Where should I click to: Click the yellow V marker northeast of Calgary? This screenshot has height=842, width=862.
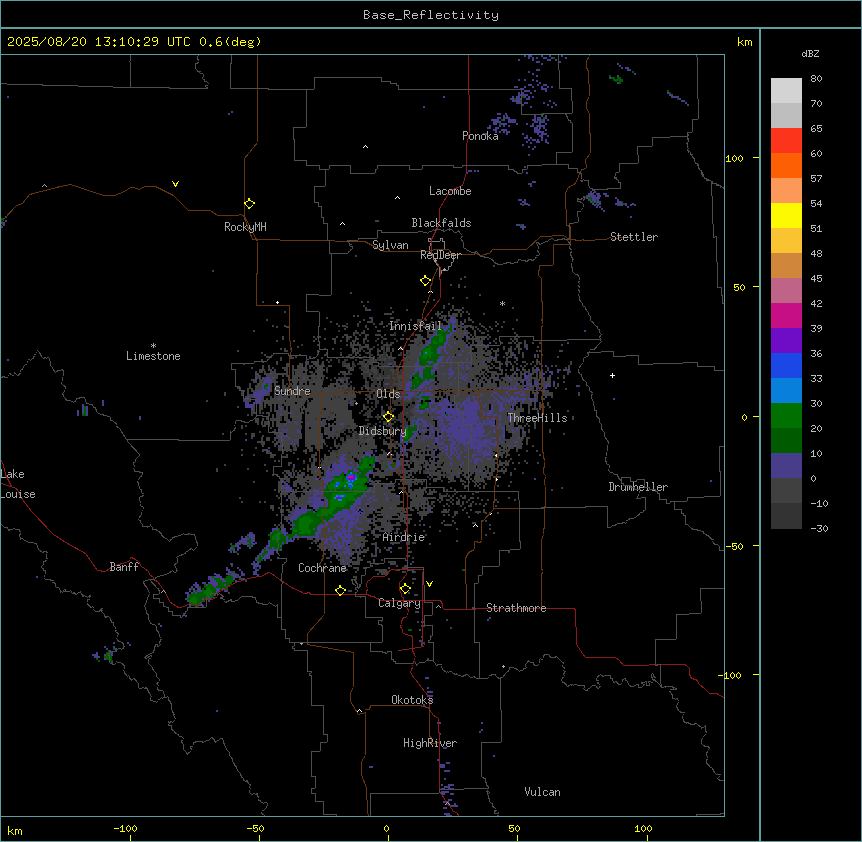(x=429, y=584)
